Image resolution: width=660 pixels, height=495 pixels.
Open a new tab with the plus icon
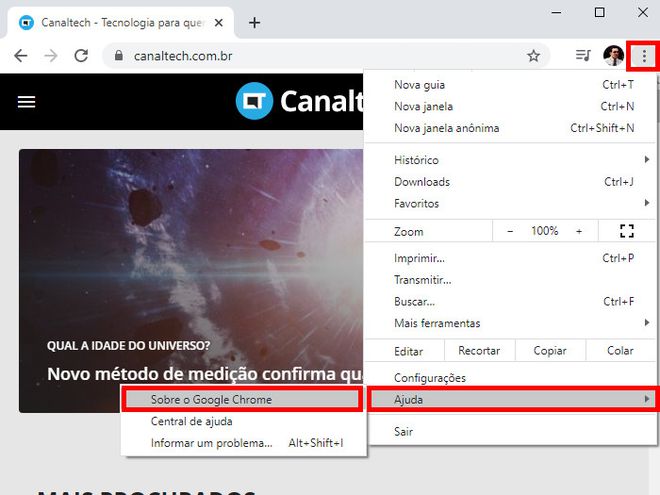click(x=254, y=23)
